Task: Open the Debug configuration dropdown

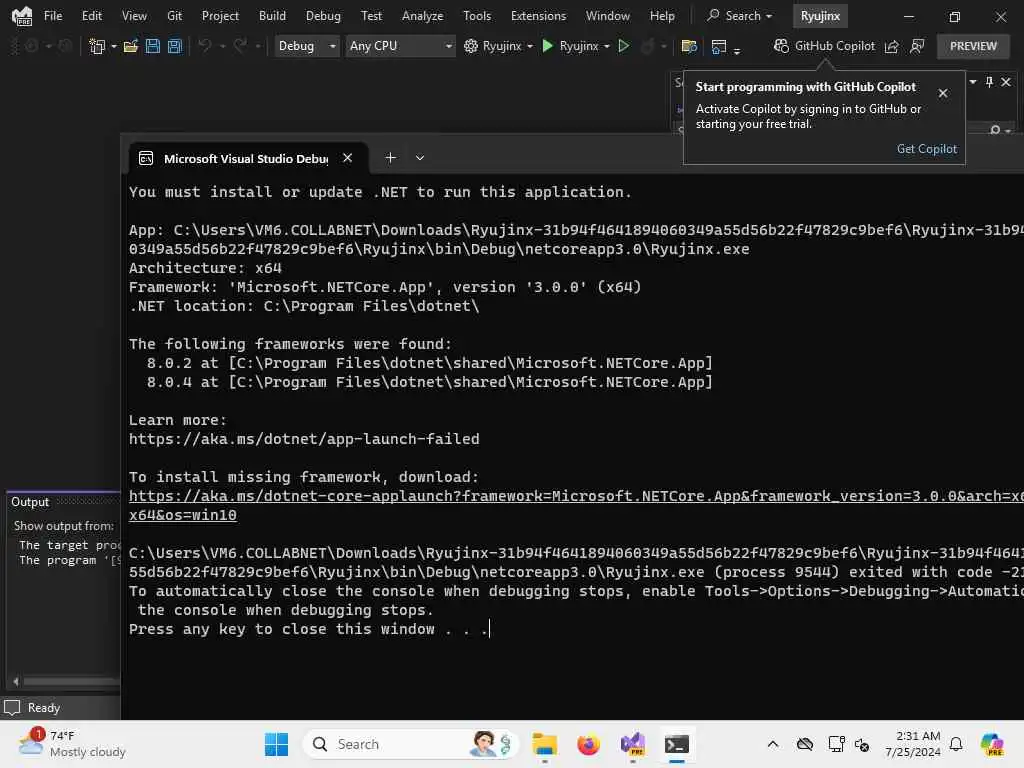Action: (x=306, y=46)
